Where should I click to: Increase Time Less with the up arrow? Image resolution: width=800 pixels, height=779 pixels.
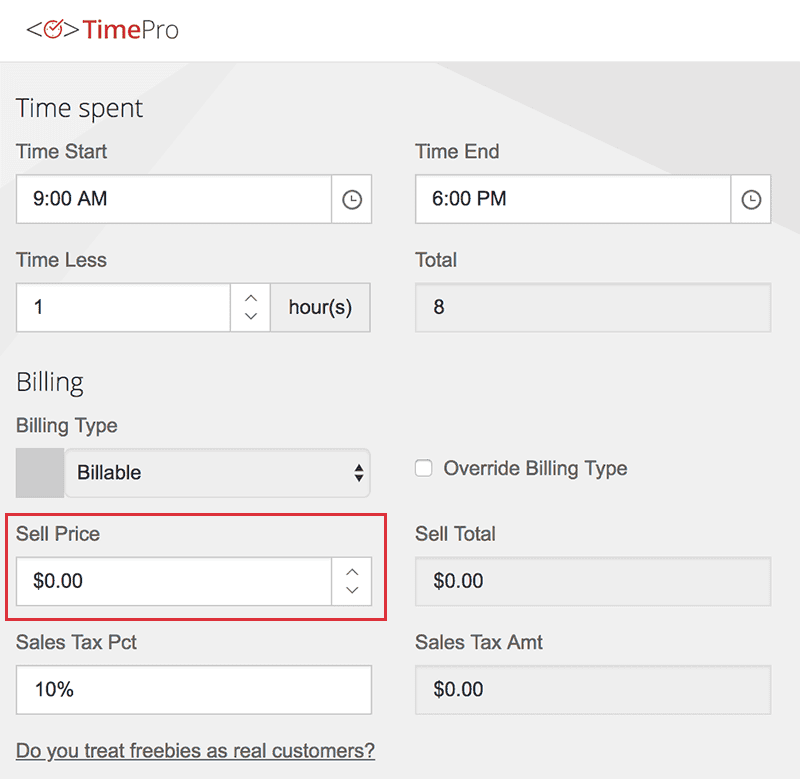pyautogui.click(x=251, y=298)
